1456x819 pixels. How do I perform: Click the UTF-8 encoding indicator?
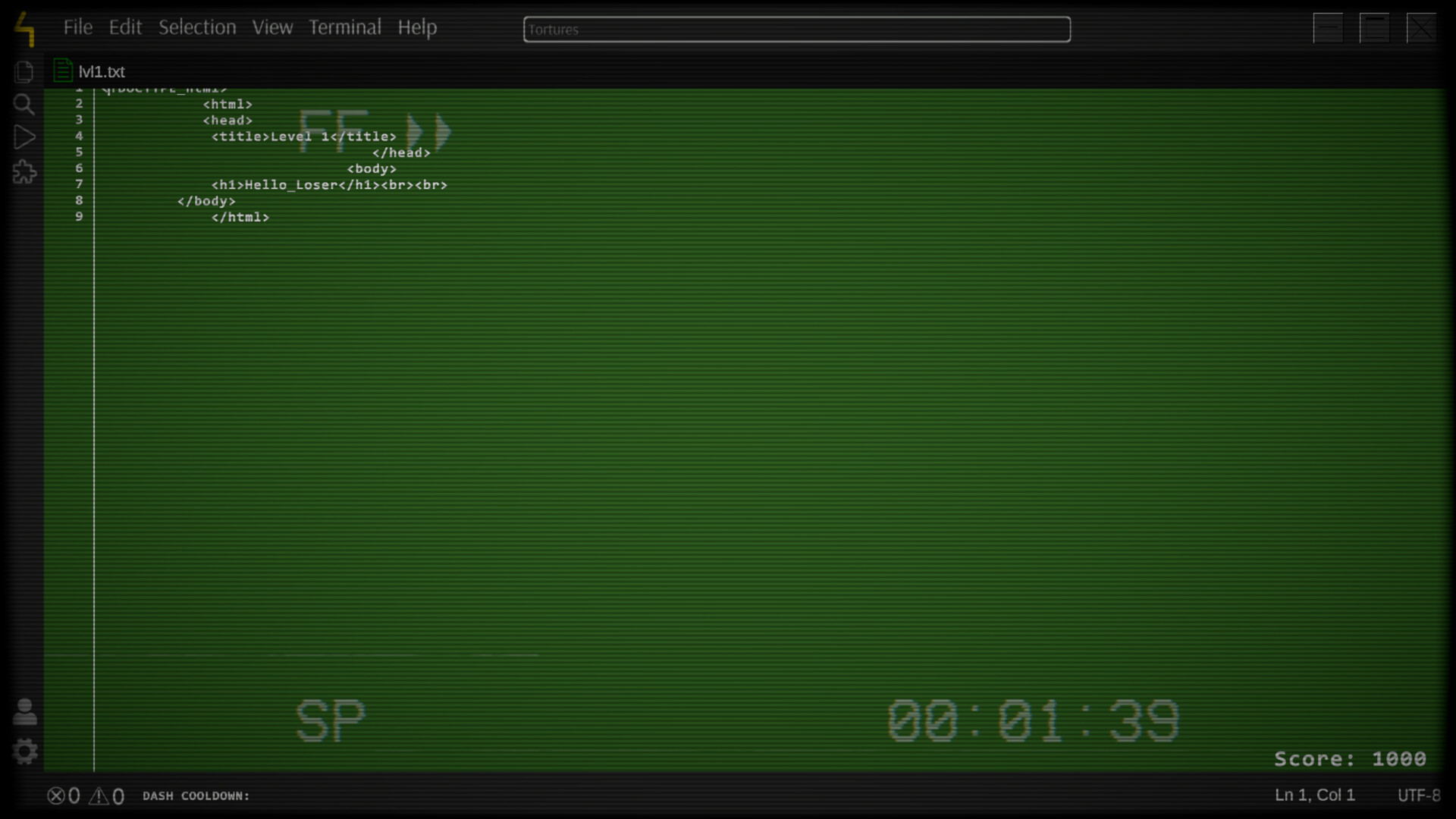click(x=1419, y=795)
